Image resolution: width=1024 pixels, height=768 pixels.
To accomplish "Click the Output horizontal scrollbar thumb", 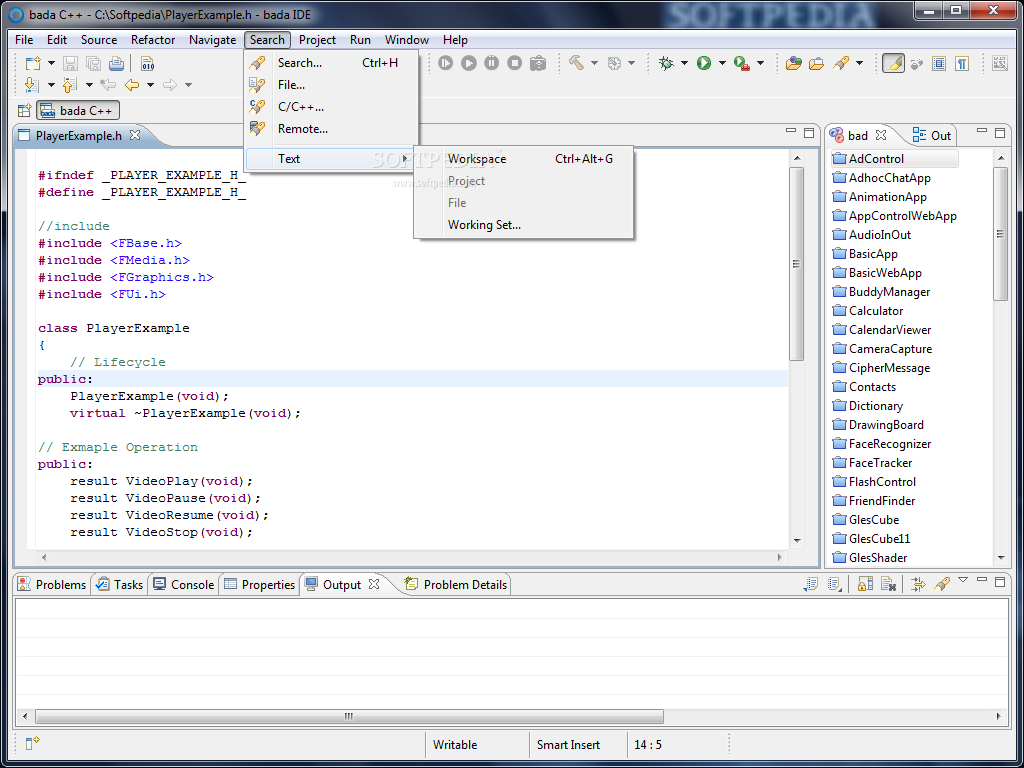I will pyautogui.click(x=349, y=716).
